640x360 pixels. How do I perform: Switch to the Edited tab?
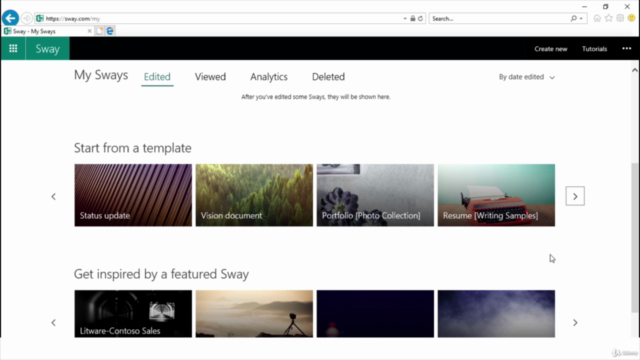(x=157, y=77)
